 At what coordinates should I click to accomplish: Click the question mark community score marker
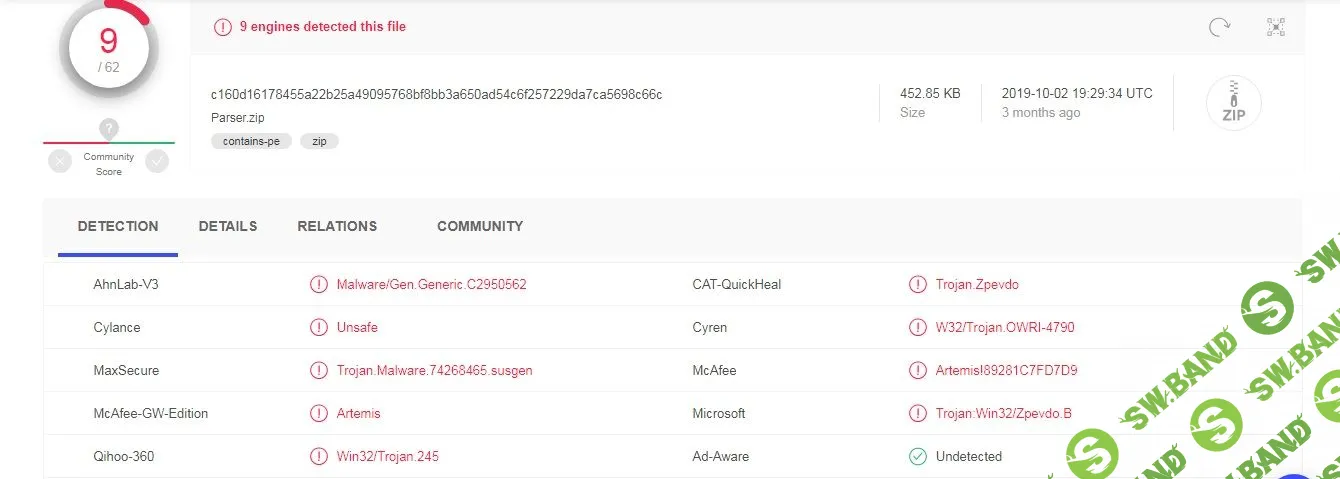tap(109, 128)
